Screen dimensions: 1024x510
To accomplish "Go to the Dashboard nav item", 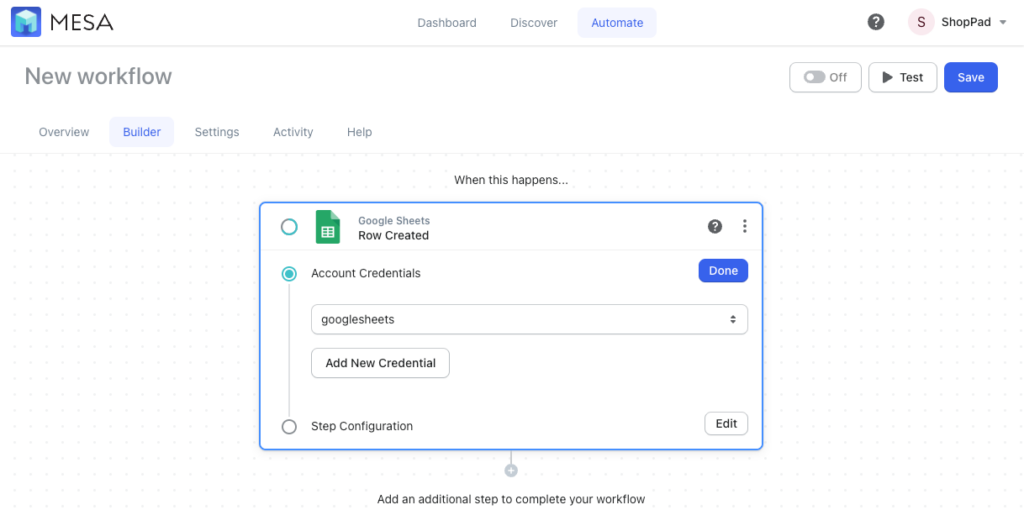I will pos(447,23).
